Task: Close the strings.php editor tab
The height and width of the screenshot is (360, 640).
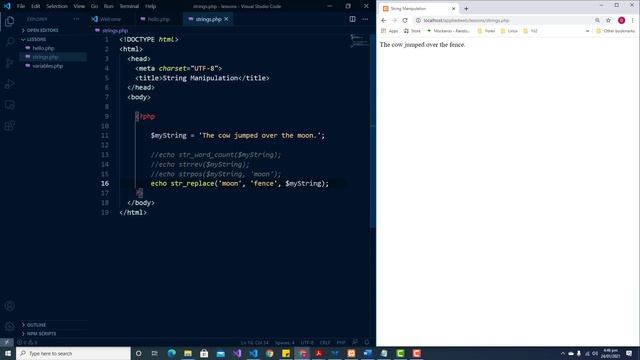Action: tap(226, 19)
